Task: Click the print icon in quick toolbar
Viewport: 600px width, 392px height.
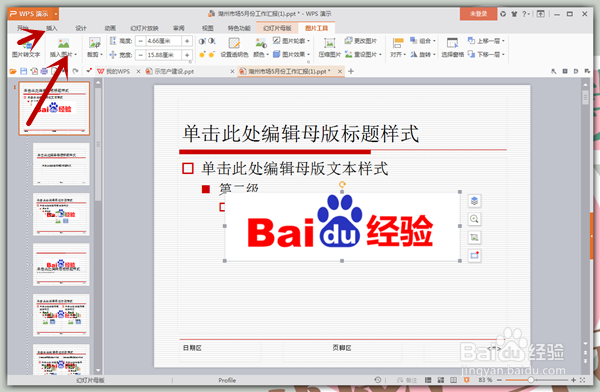Action: click(x=44, y=71)
